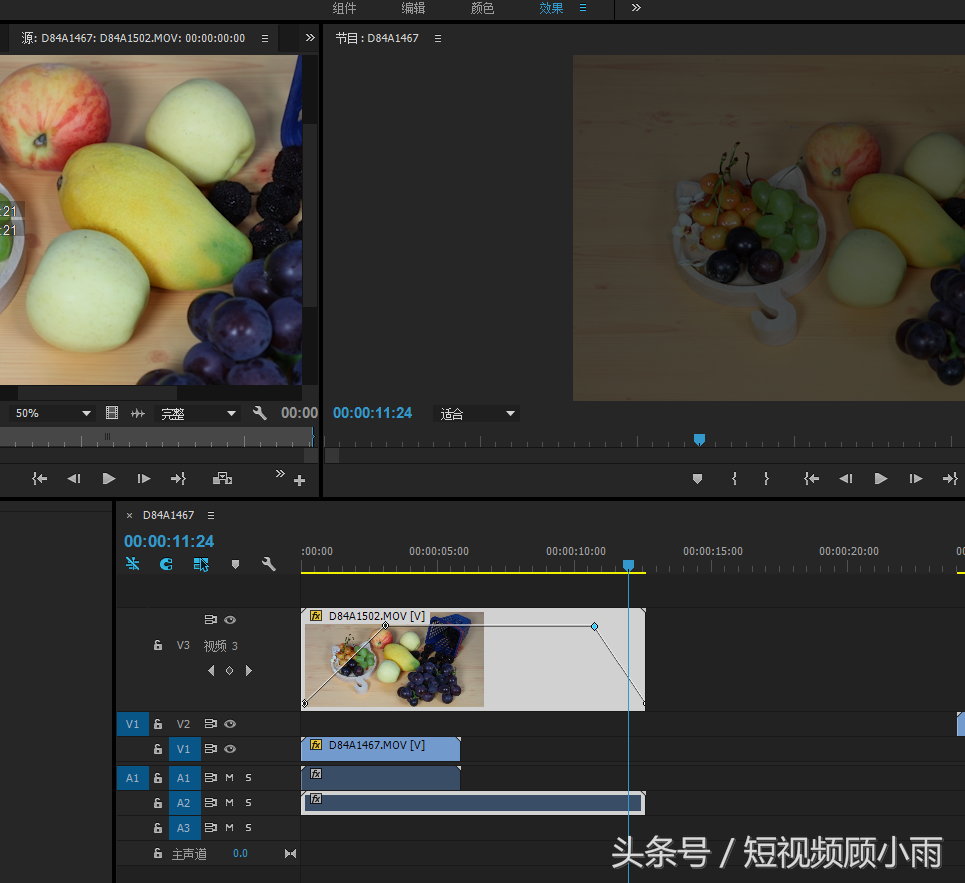Switch to the 颜色 workspace tab

point(482,8)
